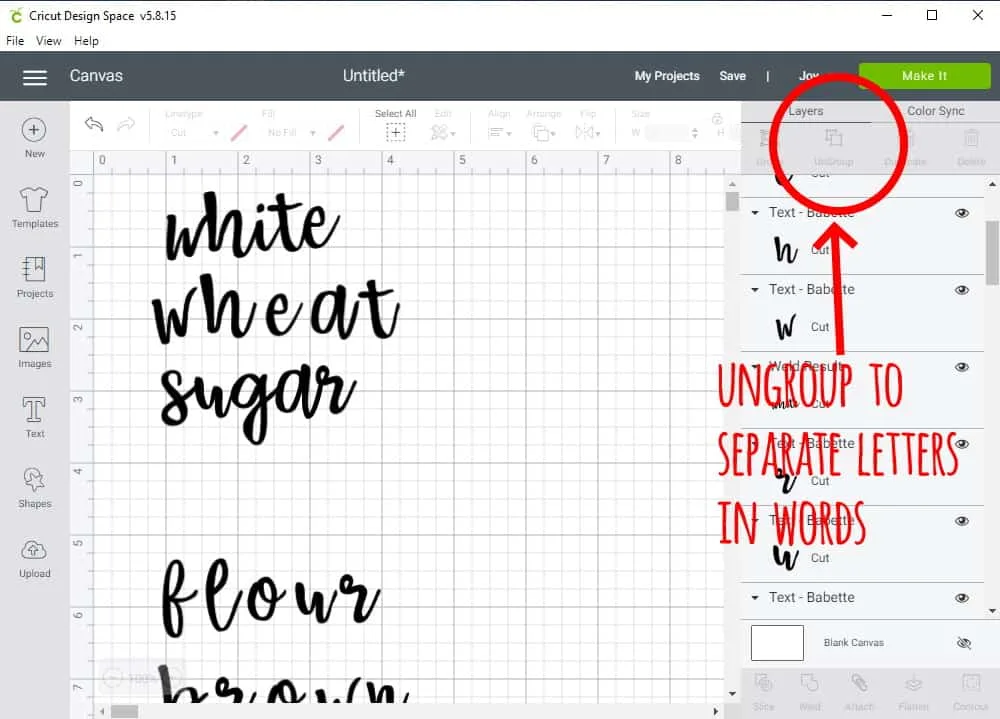Open the hamburger main menu
The width and height of the screenshot is (1000, 719).
pyautogui.click(x=35, y=77)
